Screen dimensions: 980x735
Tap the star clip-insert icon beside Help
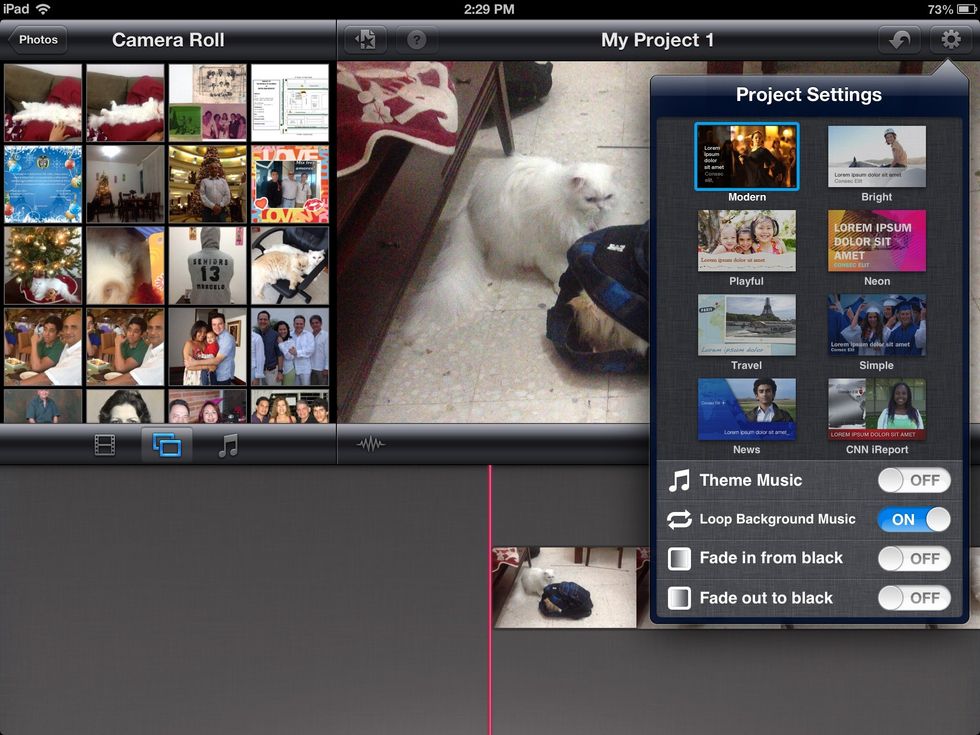(365, 40)
